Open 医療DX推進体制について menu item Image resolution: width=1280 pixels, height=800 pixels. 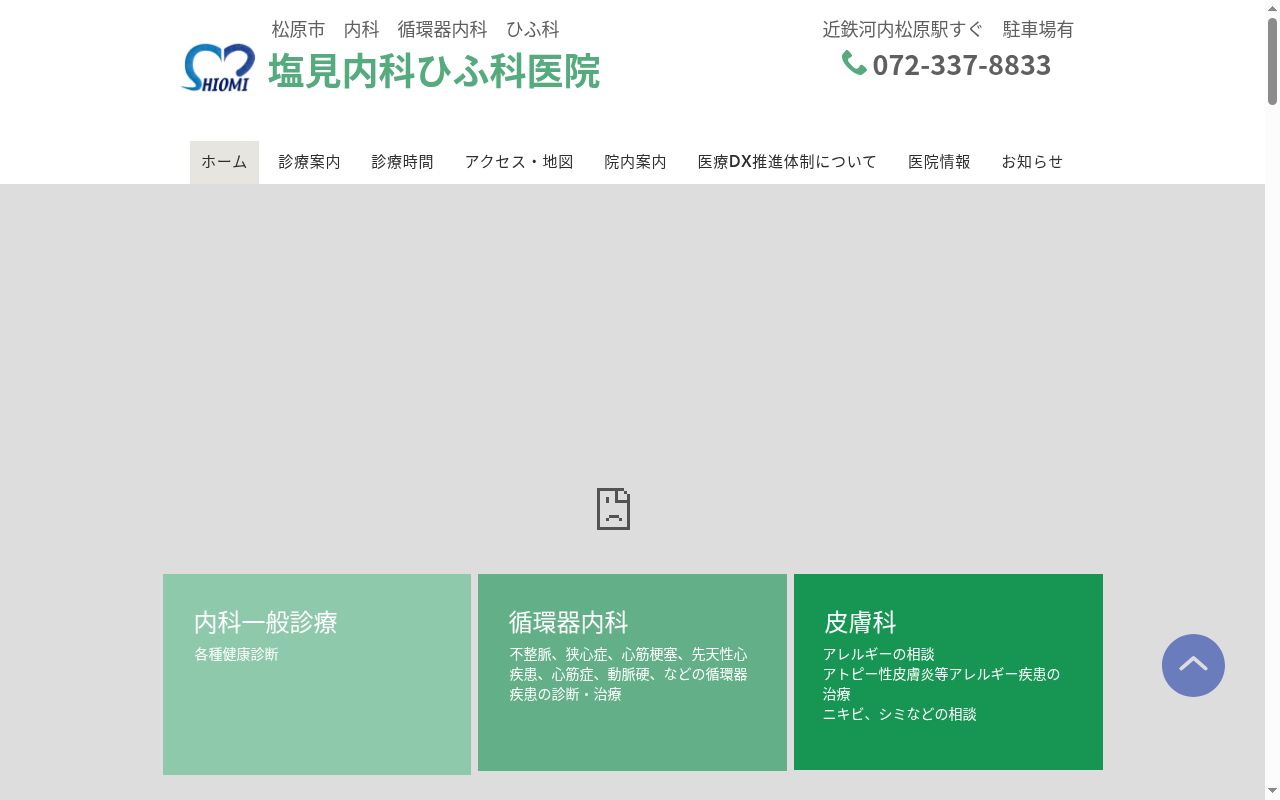(787, 162)
